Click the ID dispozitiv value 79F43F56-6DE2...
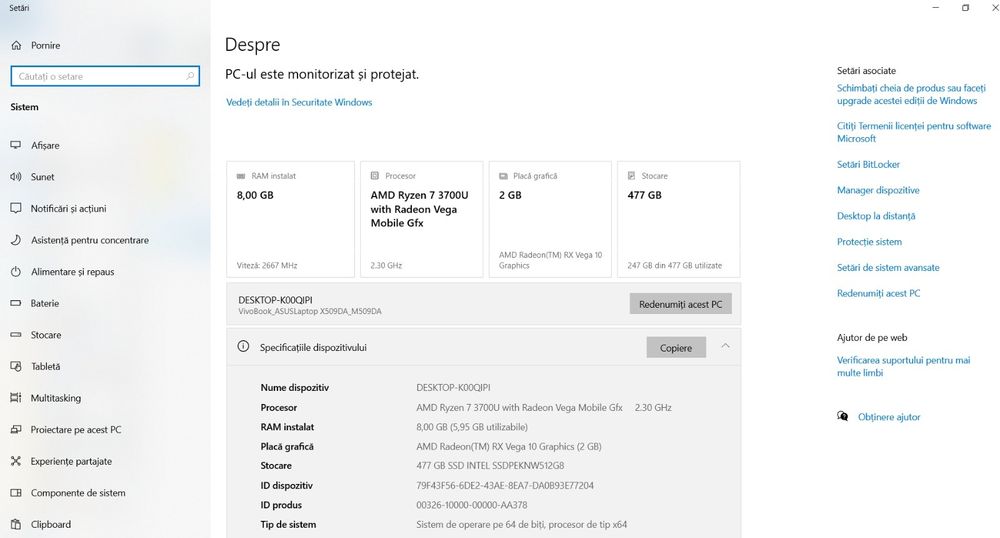The height and width of the screenshot is (538, 1000). (505, 486)
